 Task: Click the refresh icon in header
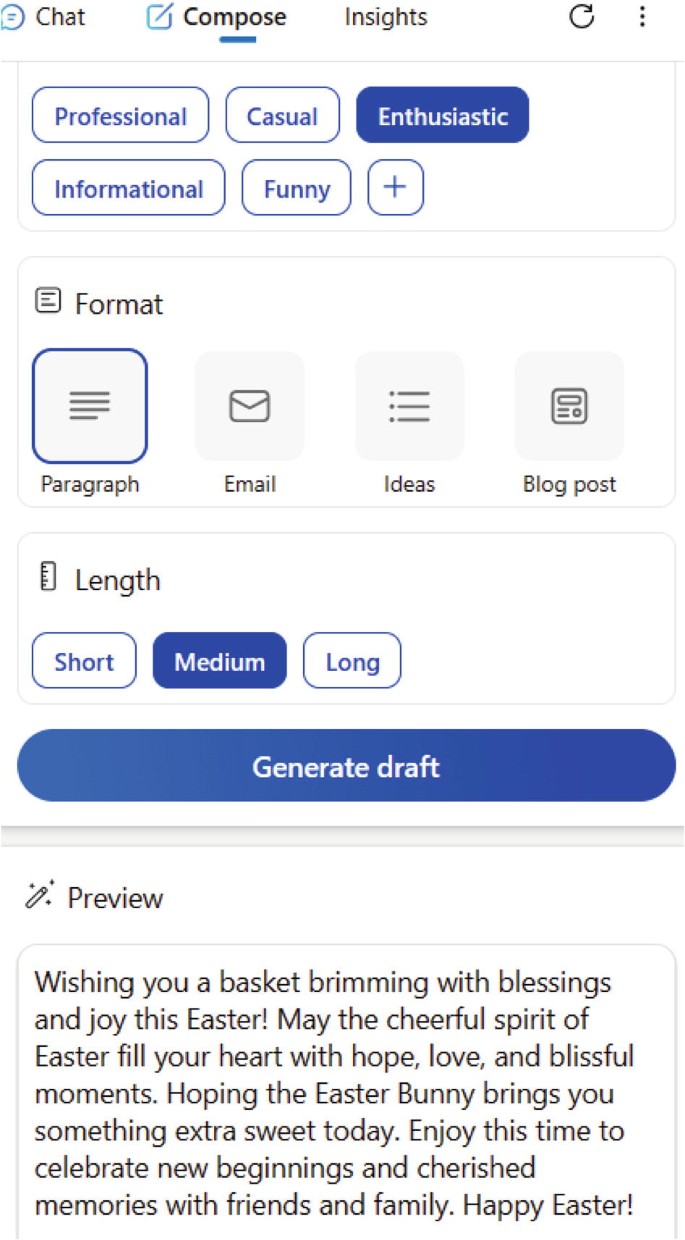coord(581,16)
